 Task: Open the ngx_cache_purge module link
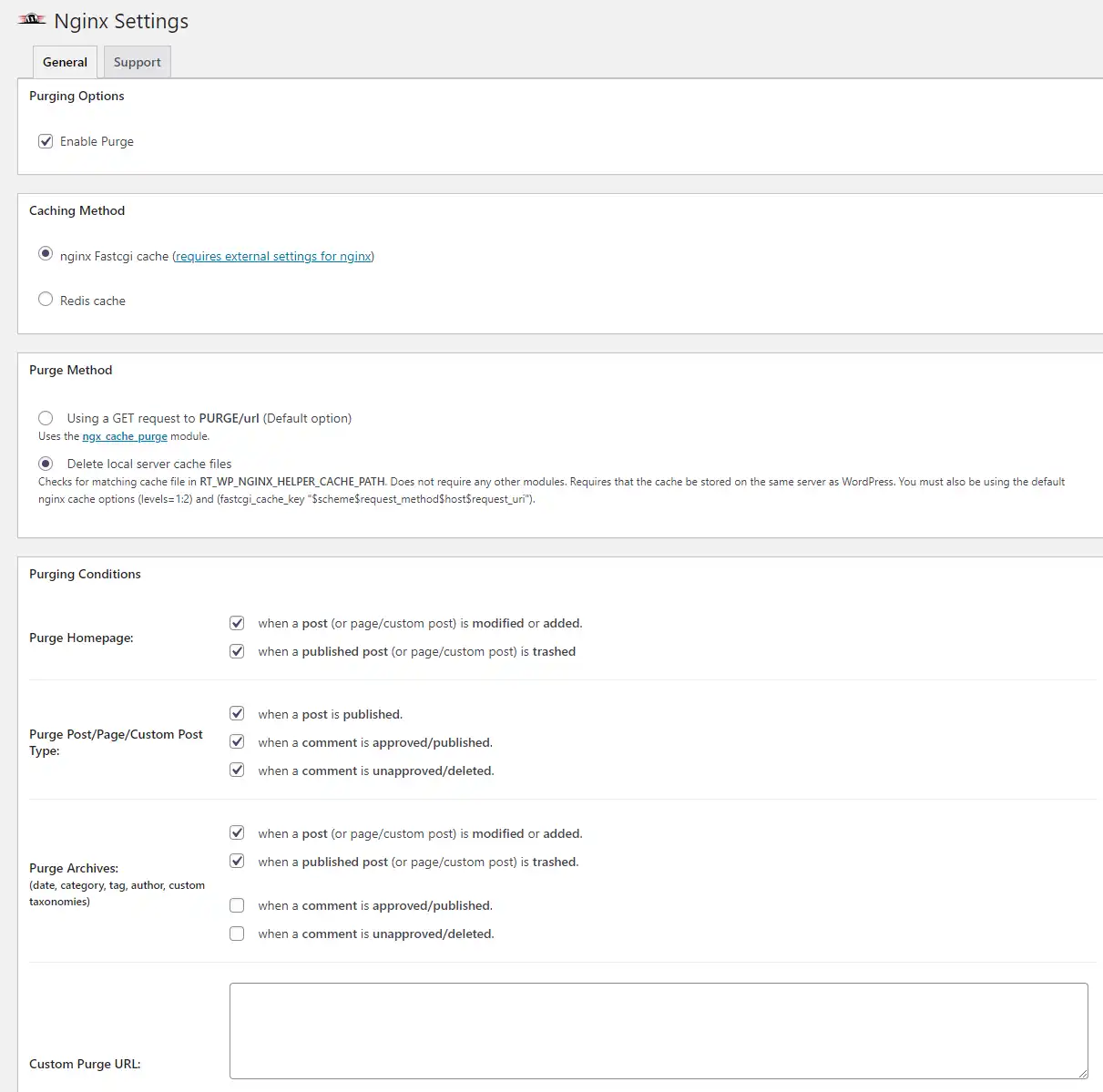point(125,436)
